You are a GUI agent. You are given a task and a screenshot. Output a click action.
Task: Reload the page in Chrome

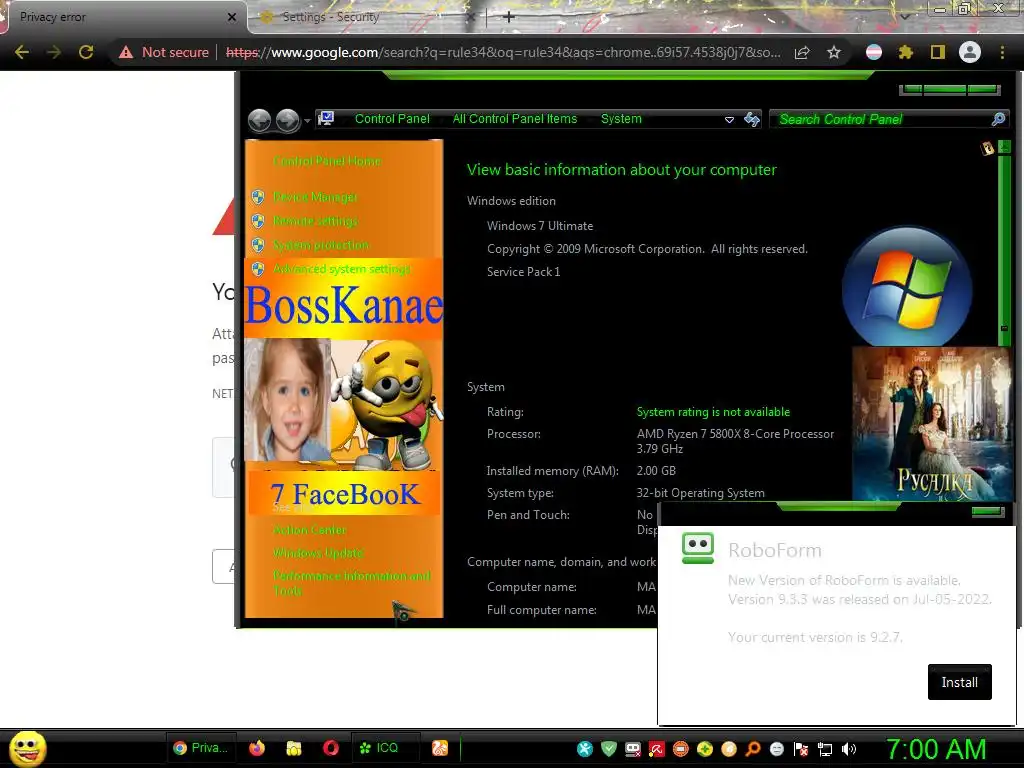point(86,52)
